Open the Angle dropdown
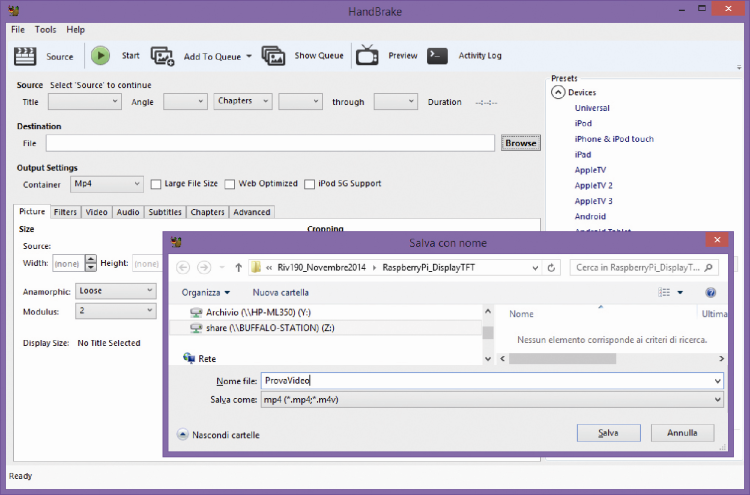This screenshot has width=750, height=495. (x=185, y=101)
